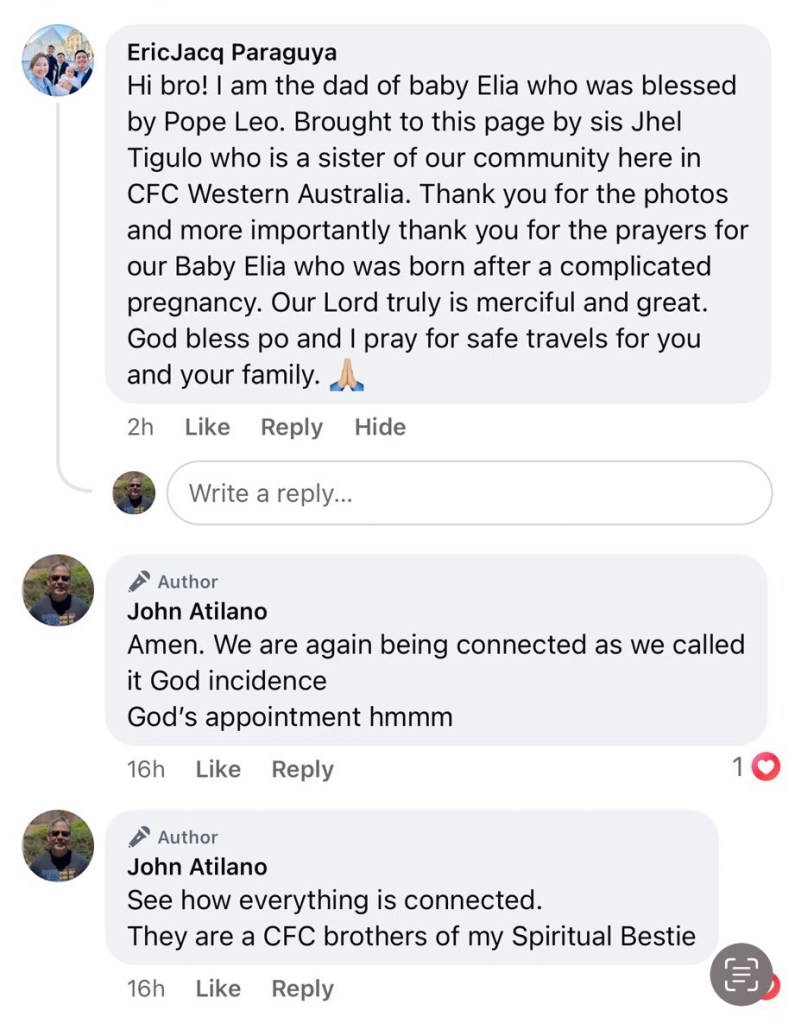
Task: Click Author pencil icon above God incidence comment
Action: click(x=141, y=581)
